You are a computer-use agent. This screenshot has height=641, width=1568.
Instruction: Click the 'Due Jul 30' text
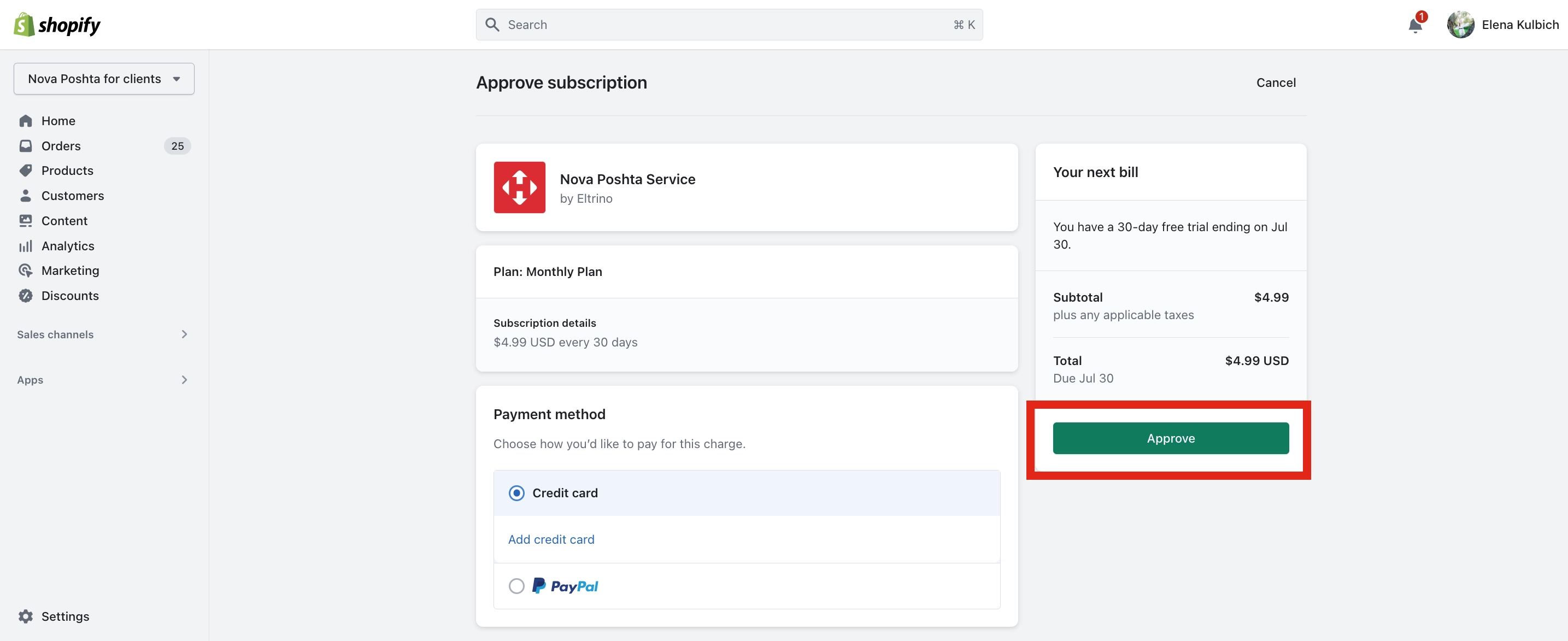click(x=1083, y=379)
